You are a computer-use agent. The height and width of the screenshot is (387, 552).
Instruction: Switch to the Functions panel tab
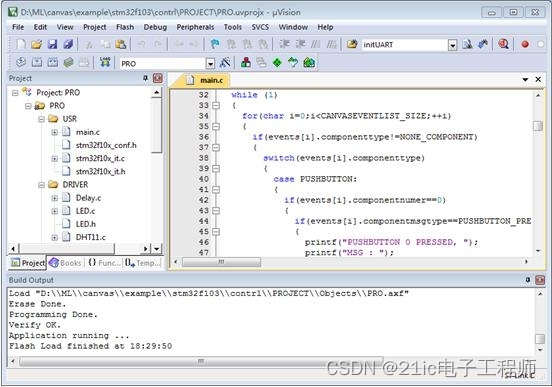104,263
